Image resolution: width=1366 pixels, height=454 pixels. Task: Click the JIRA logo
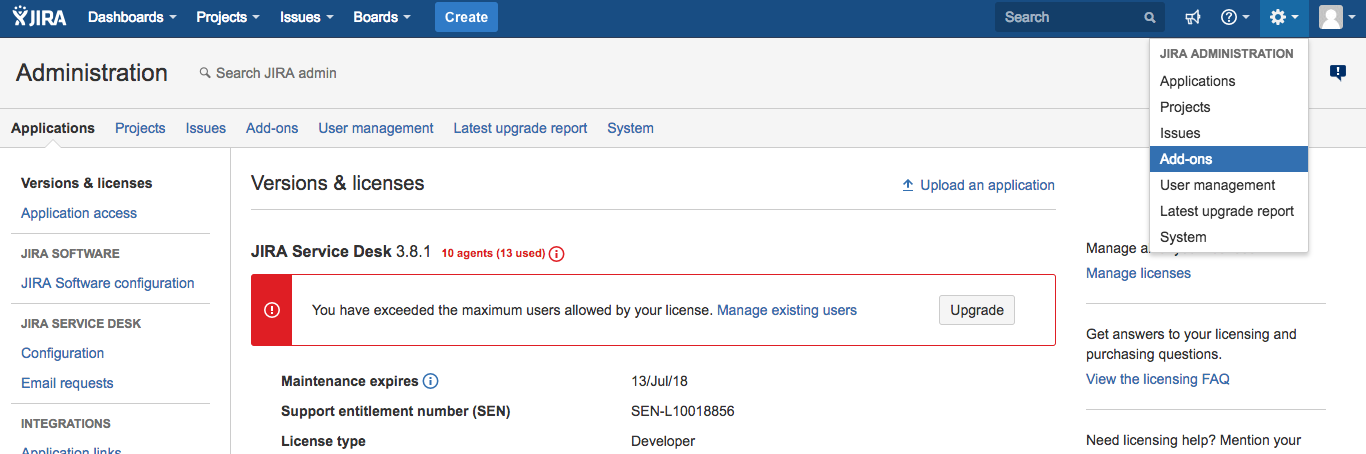tap(40, 17)
